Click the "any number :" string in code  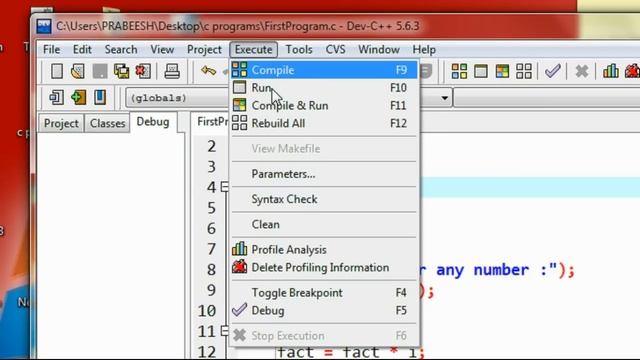[x=497, y=270]
